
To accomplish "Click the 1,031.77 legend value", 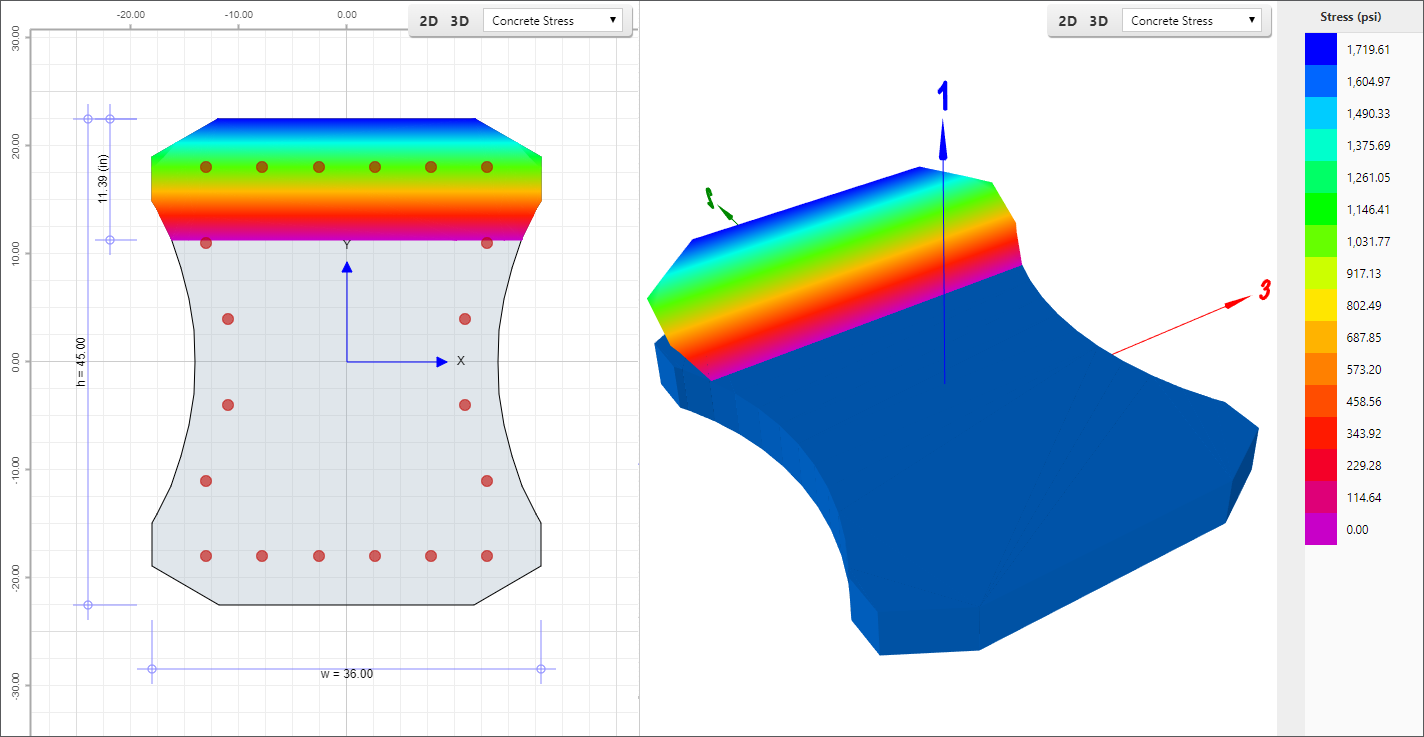I will point(1368,241).
